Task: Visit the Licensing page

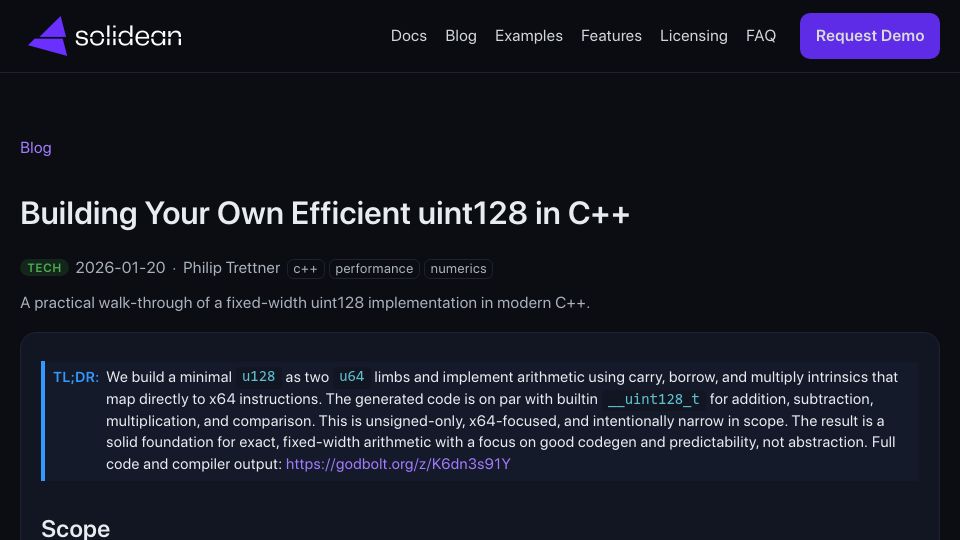Action: (694, 36)
